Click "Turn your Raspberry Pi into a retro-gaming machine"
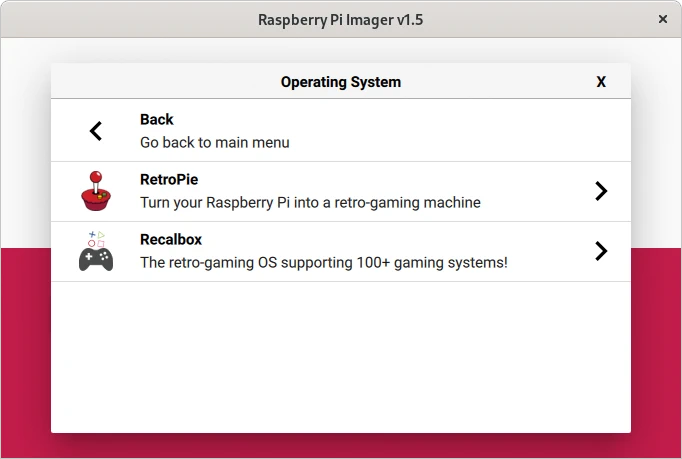This screenshot has width=682, height=459. [310, 202]
